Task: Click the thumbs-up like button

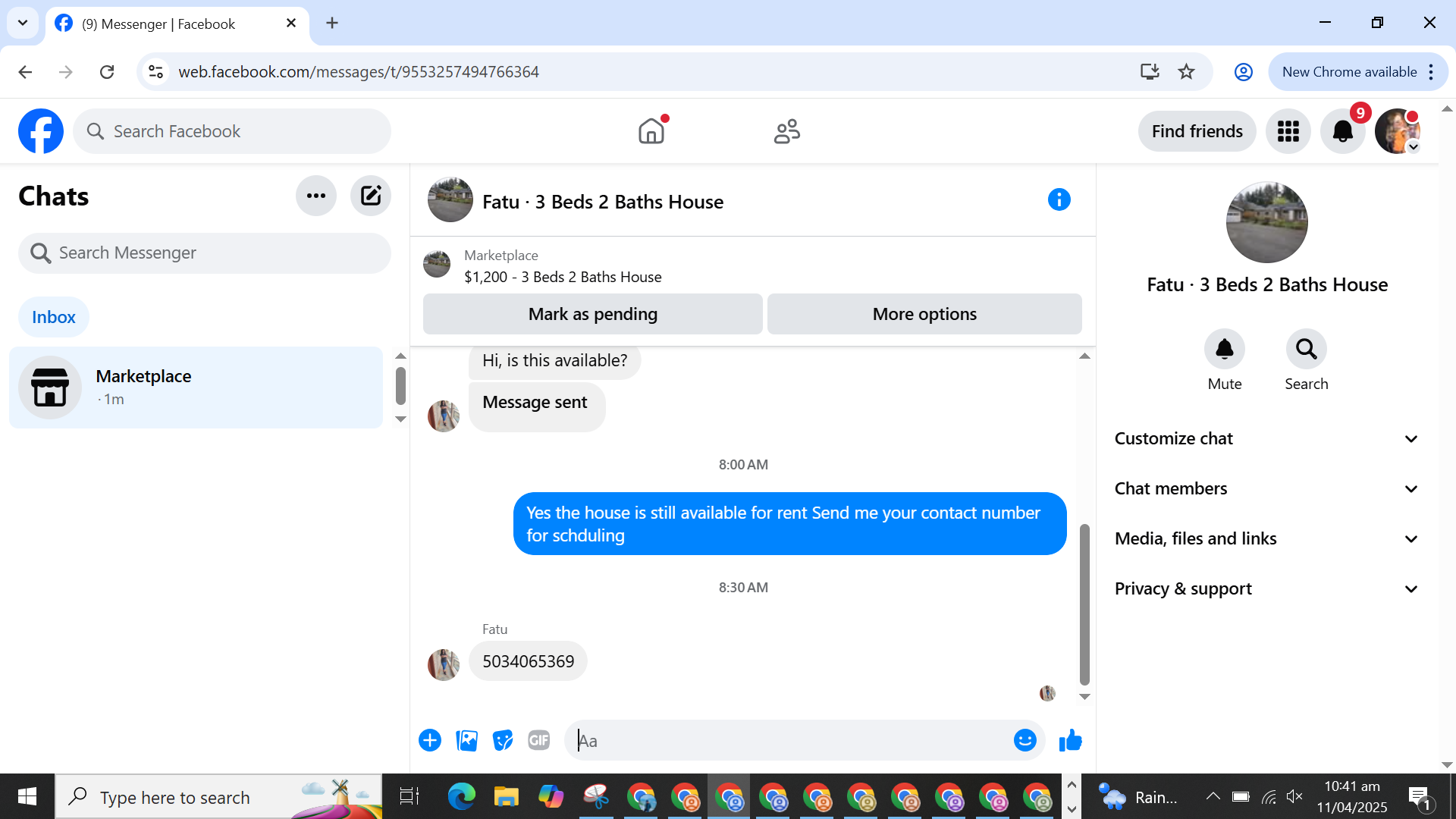Action: click(1070, 740)
